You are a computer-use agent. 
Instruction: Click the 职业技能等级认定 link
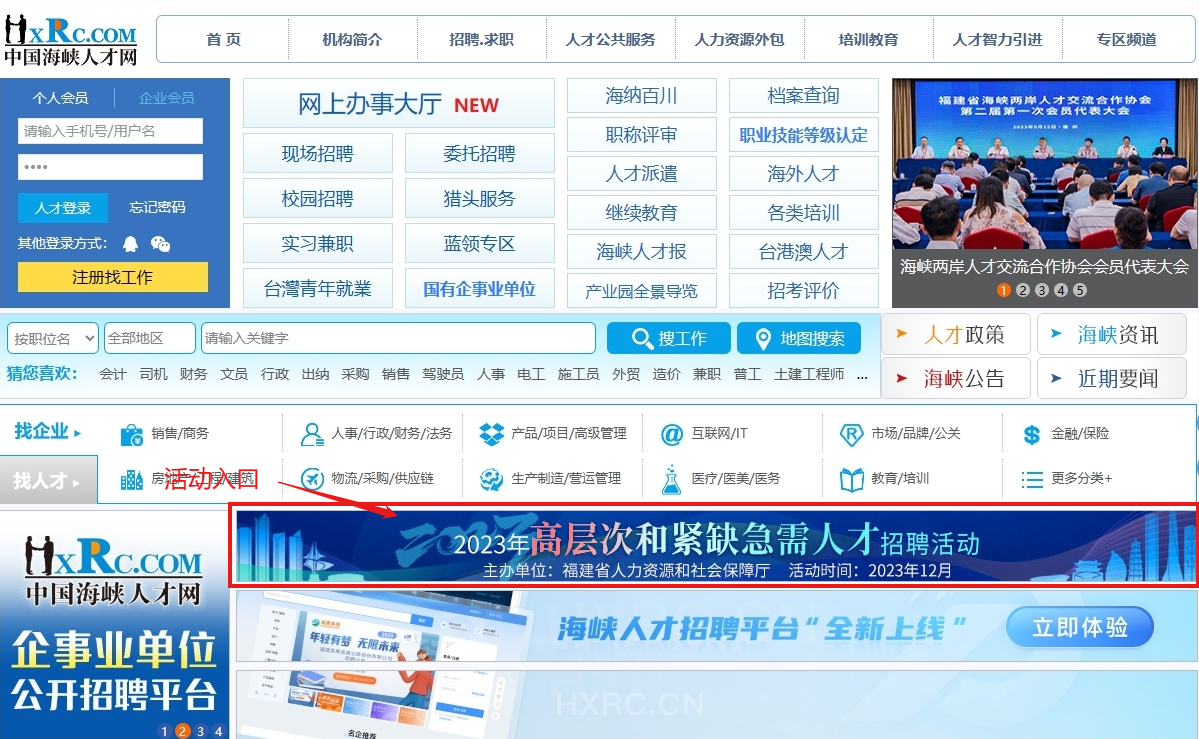(x=804, y=135)
